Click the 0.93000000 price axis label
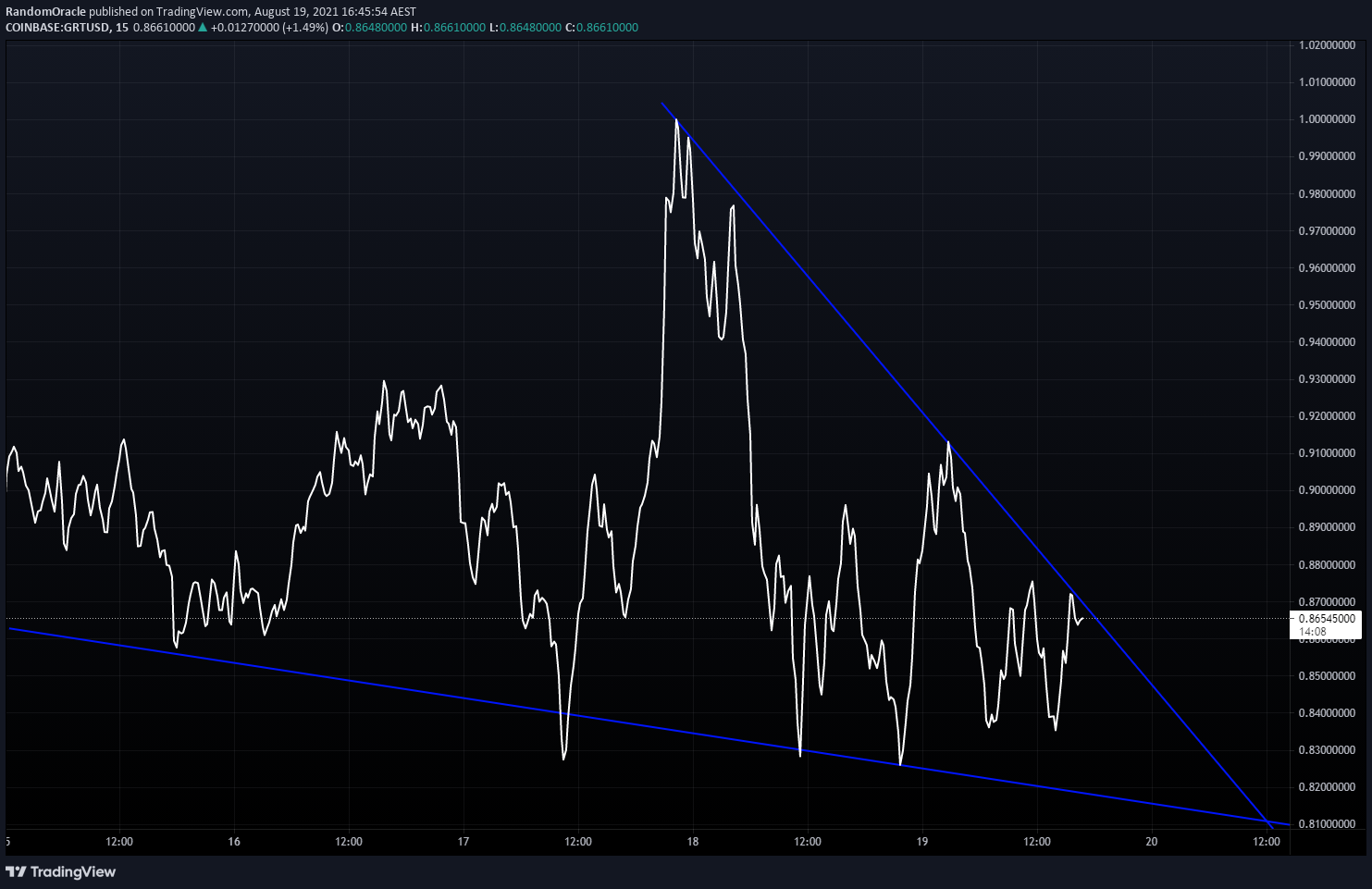The height and width of the screenshot is (889, 1372). point(1327,379)
